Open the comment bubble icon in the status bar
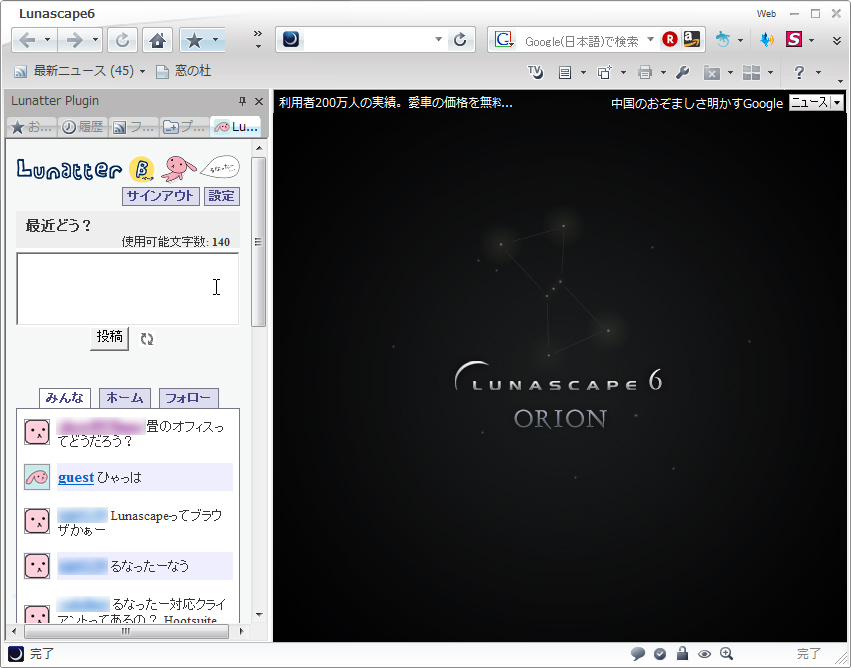851x668 pixels. click(x=638, y=653)
